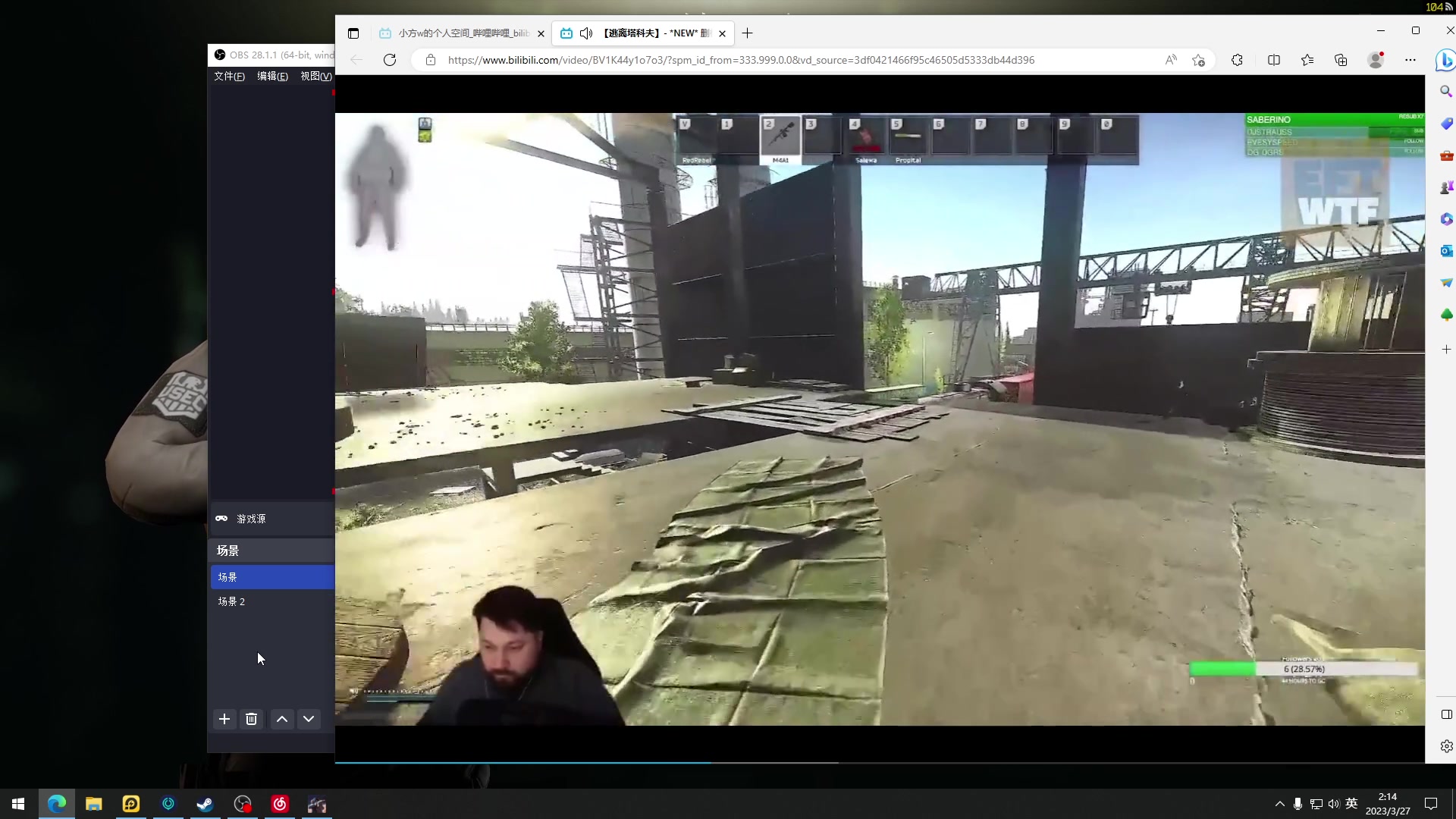The width and height of the screenshot is (1456, 819).
Task: Select the highlighted 场景 scene in OBS
Action: [x=272, y=577]
